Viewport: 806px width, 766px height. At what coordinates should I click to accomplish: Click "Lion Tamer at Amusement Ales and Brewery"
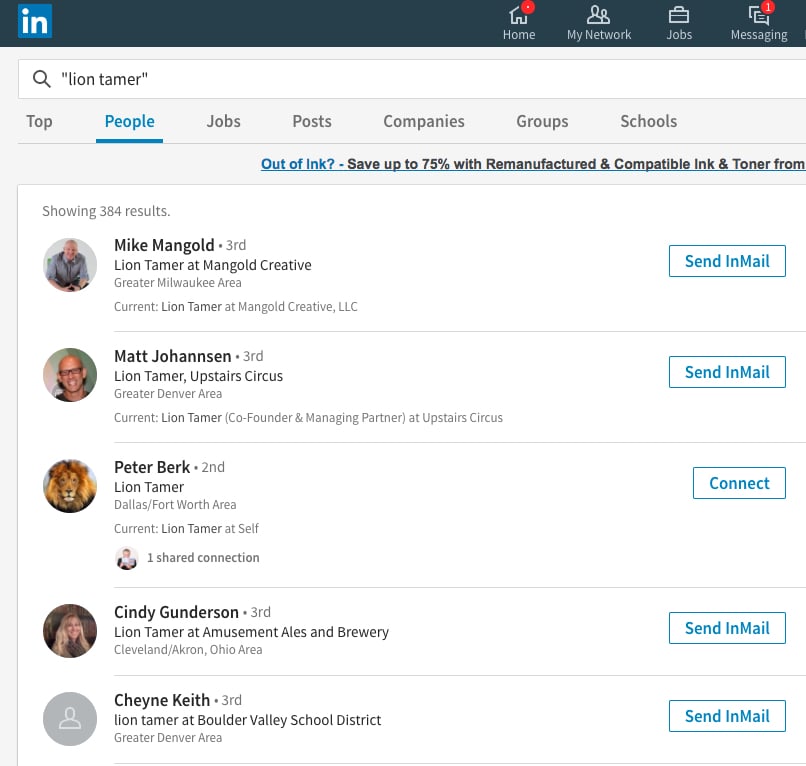click(251, 632)
